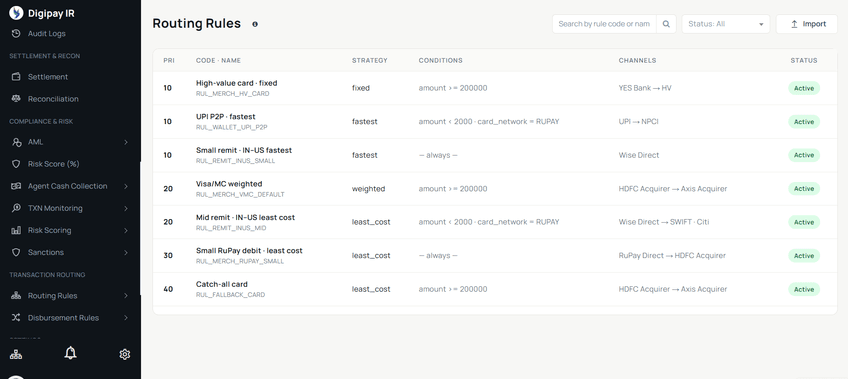Click the STRATEGY column header
The width and height of the screenshot is (848, 379).
(x=369, y=61)
